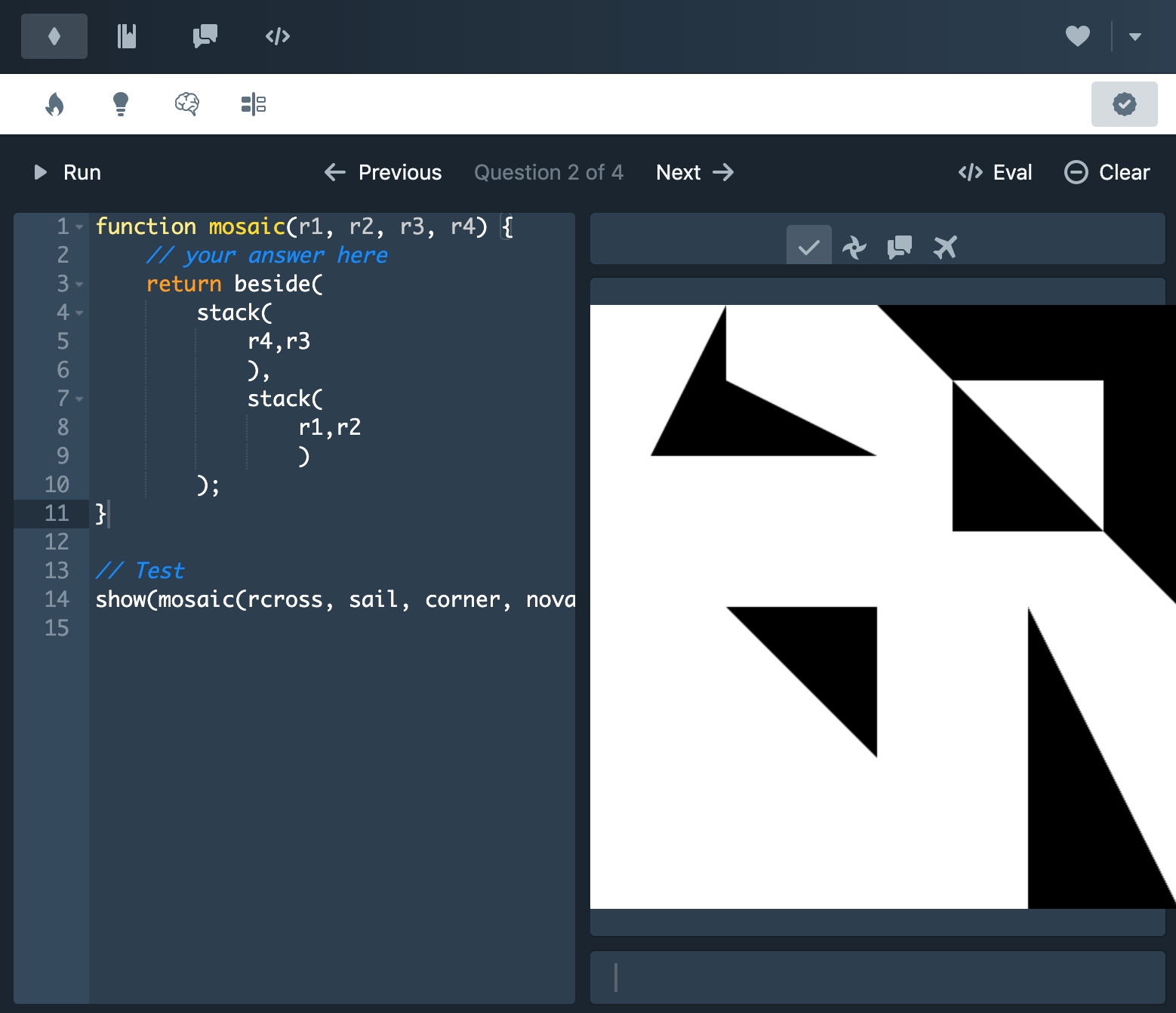
Task: Click the 'r1,r2' code on line 8
Action: 329,428
